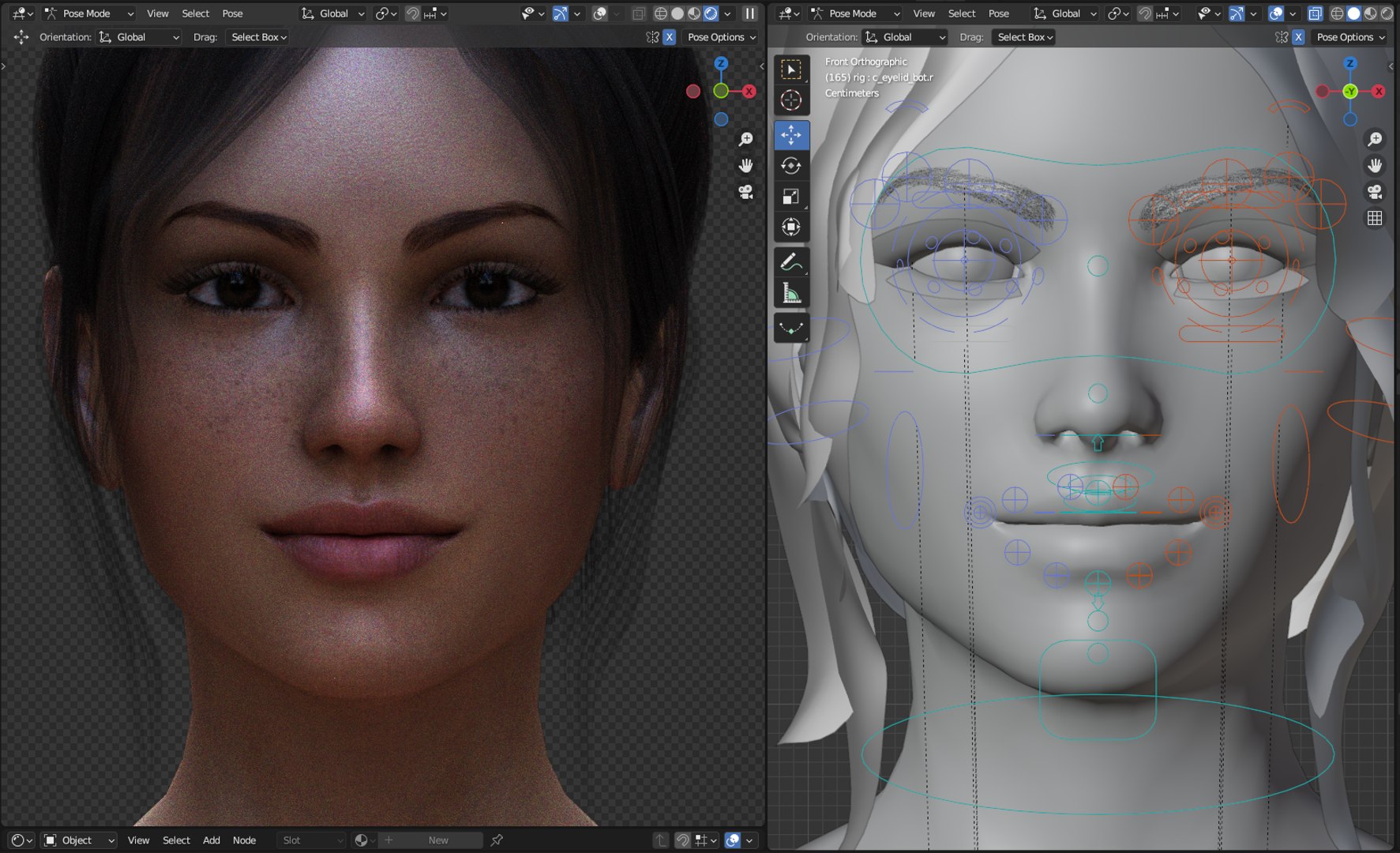Open View menu in left viewport

[158, 13]
